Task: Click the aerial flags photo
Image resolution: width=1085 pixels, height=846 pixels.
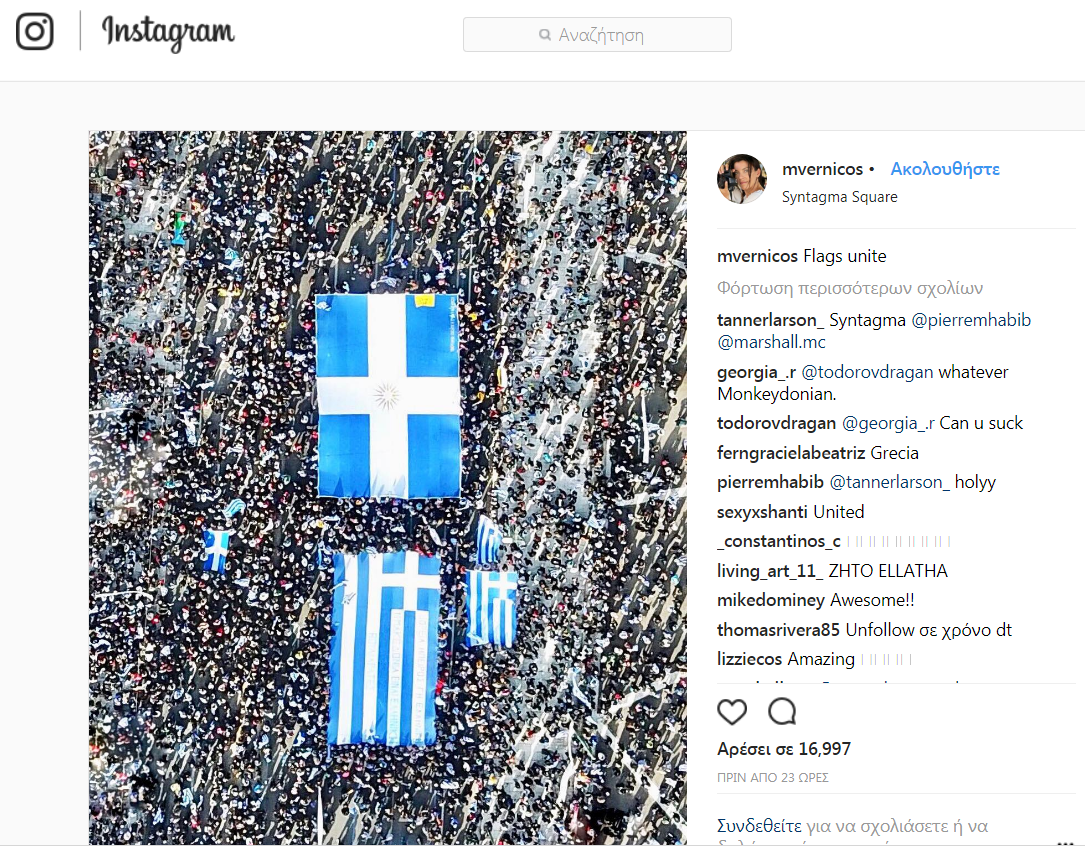Action: coord(388,488)
